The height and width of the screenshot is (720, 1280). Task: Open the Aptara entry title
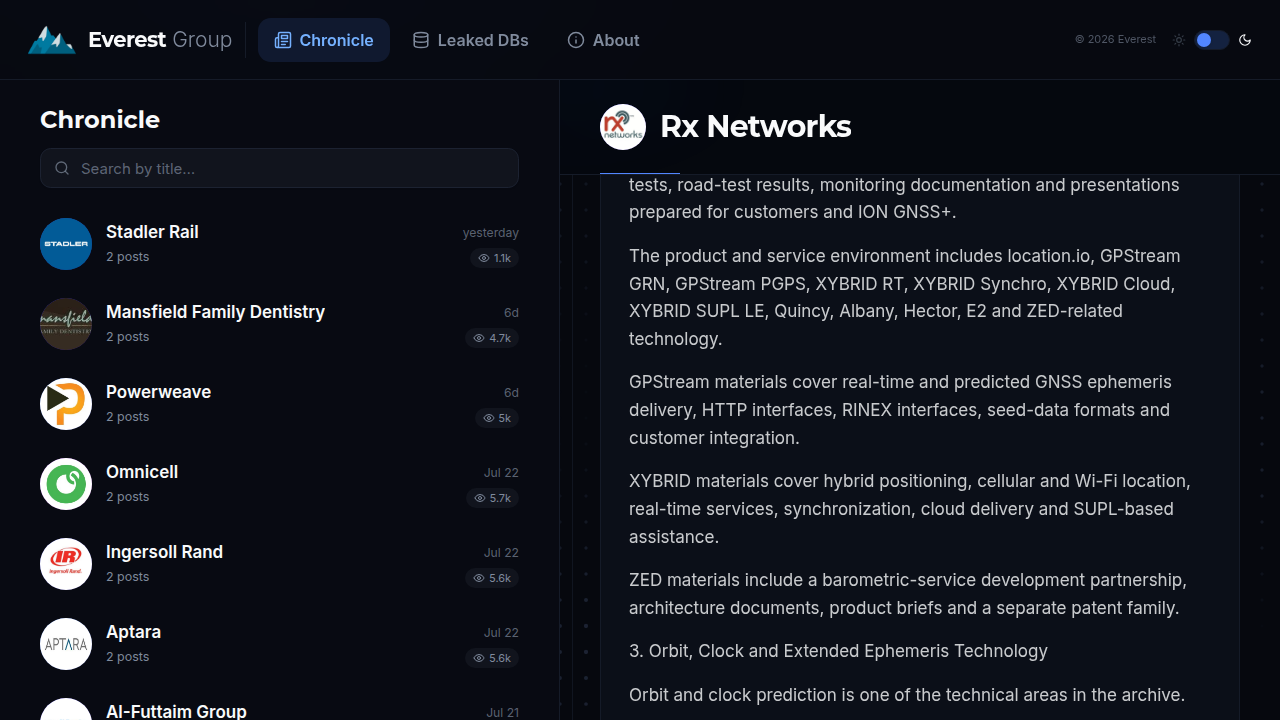[x=133, y=632]
